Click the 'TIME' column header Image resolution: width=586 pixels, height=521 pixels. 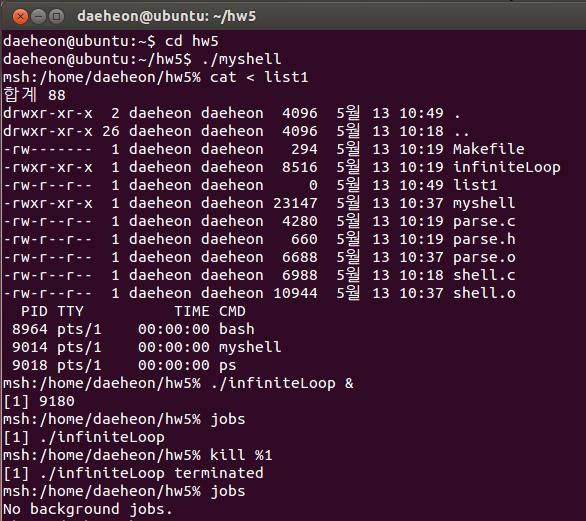pyautogui.click(x=192, y=311)
